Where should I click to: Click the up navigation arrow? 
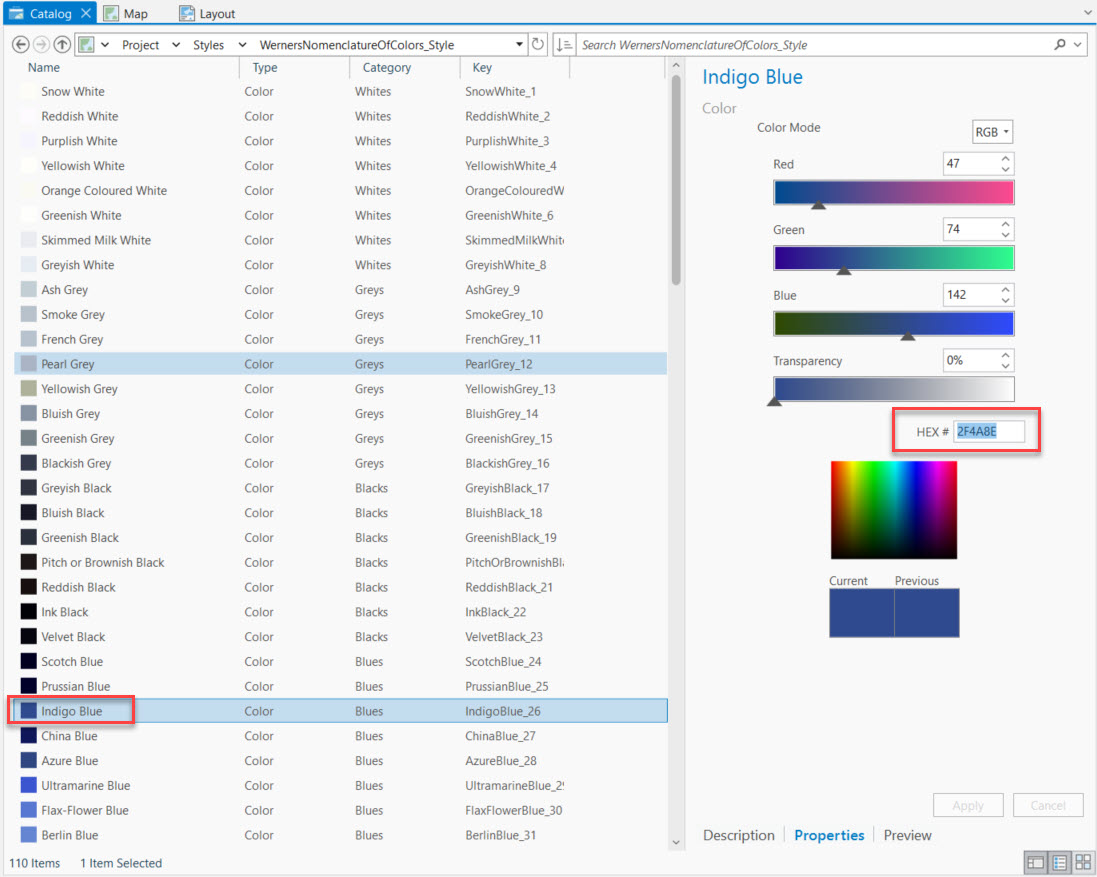point(62,44)
